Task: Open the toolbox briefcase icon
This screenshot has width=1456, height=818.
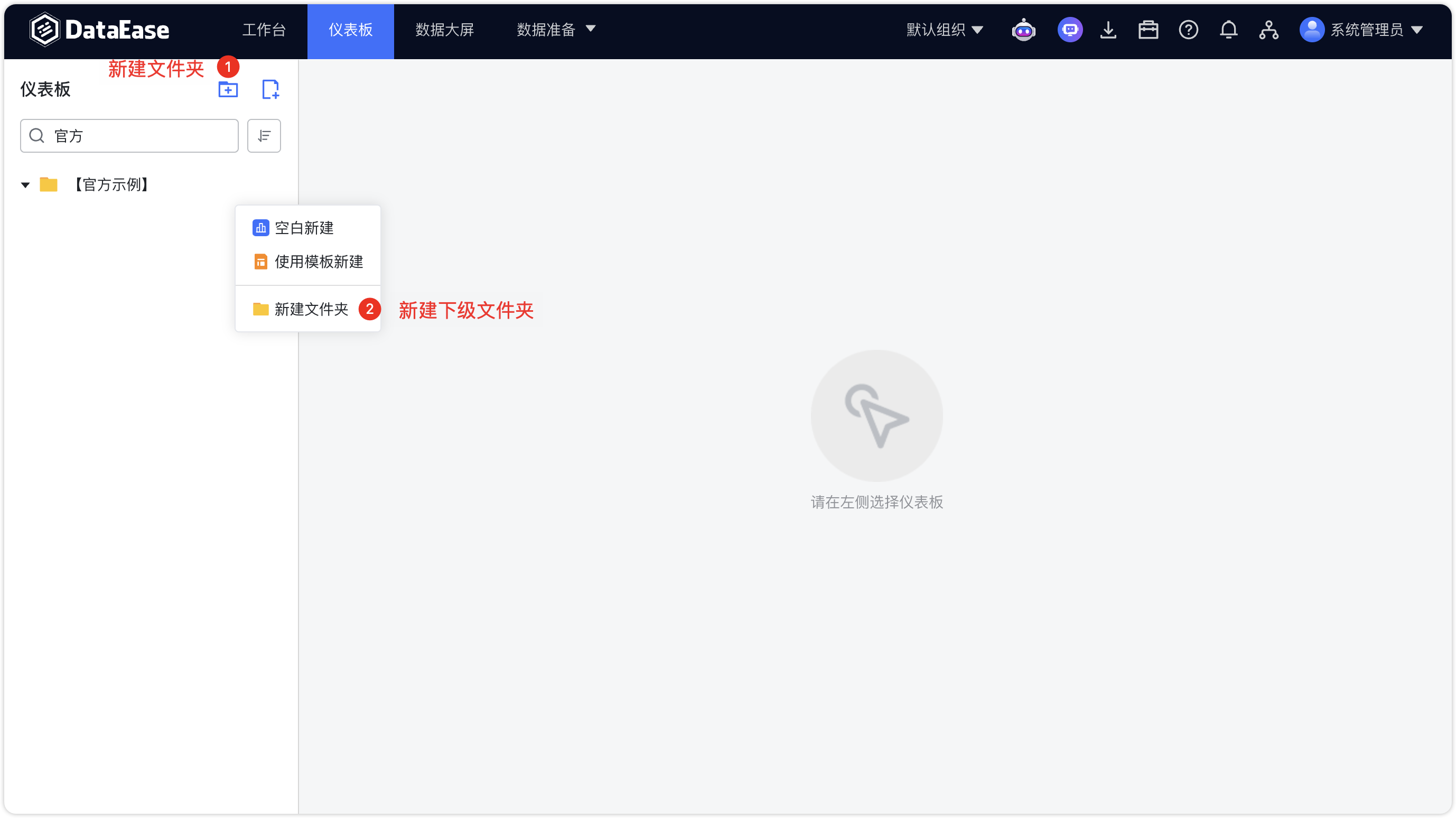Action: coord(1149,30)
